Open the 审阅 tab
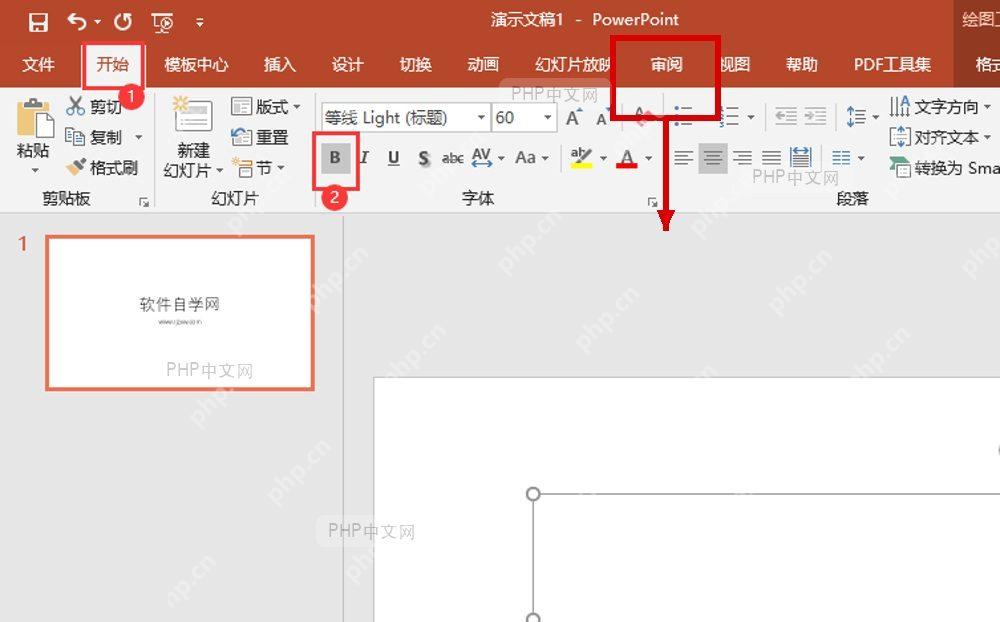Viewport: 1000px width, 622px height. (x=666, y=64)
